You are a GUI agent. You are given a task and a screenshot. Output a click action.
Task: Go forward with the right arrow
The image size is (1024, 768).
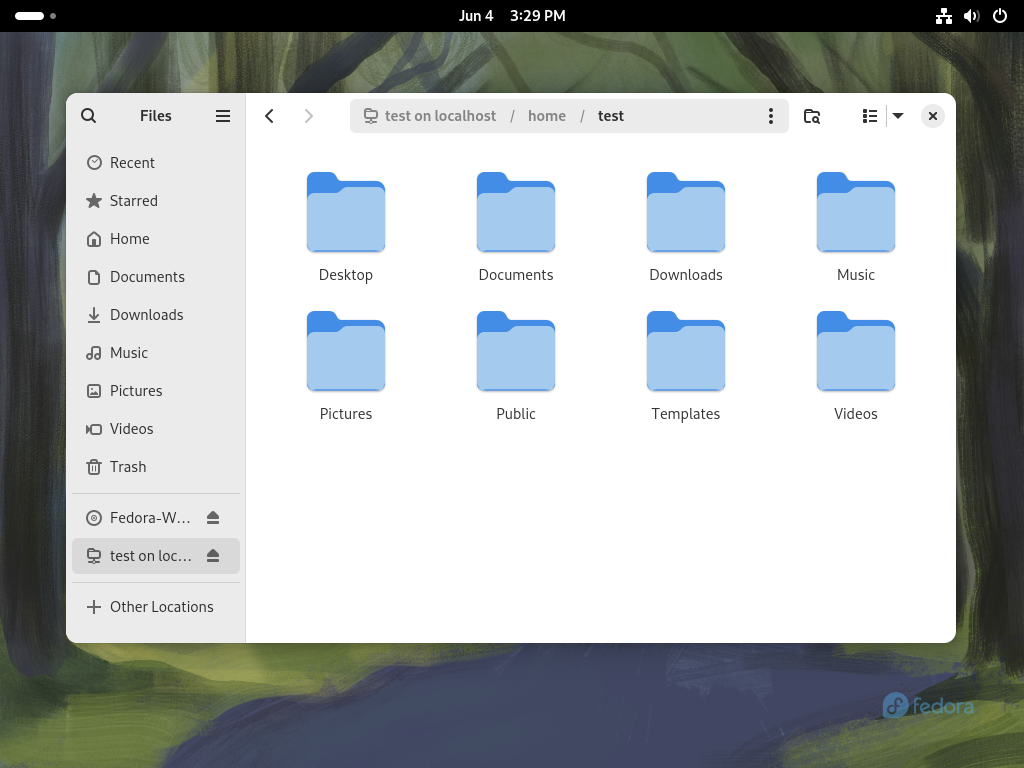click(x=308, y=116)
